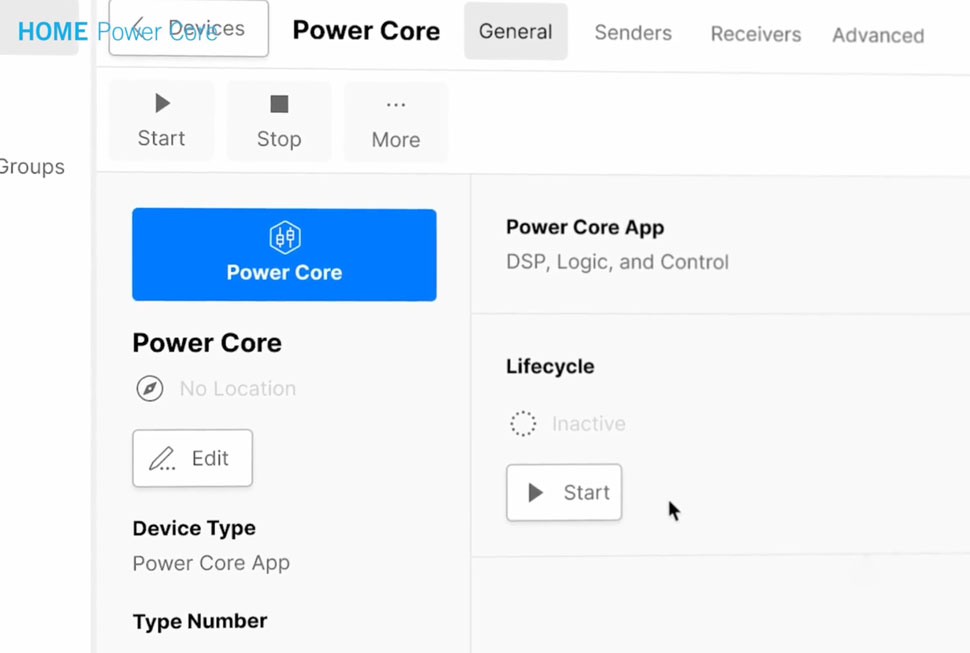Click the play triangle in Lifecycle Start

pyautogui.click(x=536, y=493)
